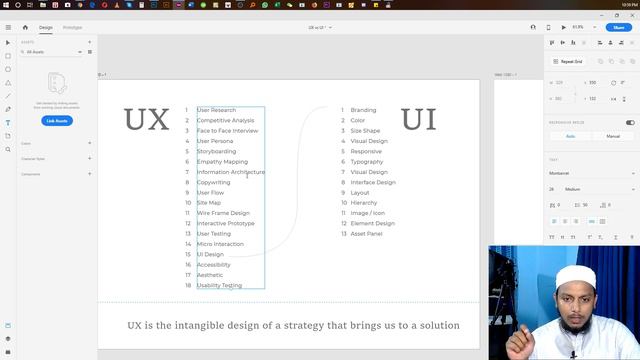Click the Link Assets button
Screen dimensions: 640x360
click(x=57, y=121)
